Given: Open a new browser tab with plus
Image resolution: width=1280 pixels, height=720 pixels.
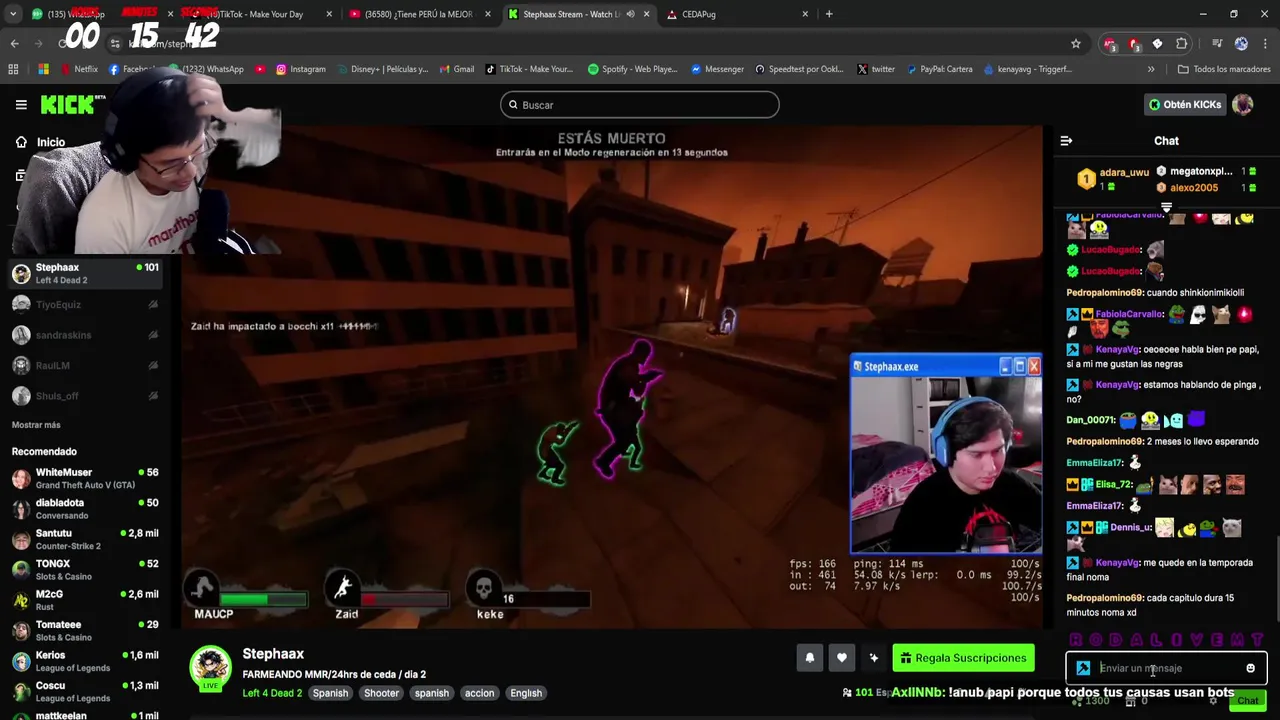Looking at the screenshot, I should click(829, 14).
